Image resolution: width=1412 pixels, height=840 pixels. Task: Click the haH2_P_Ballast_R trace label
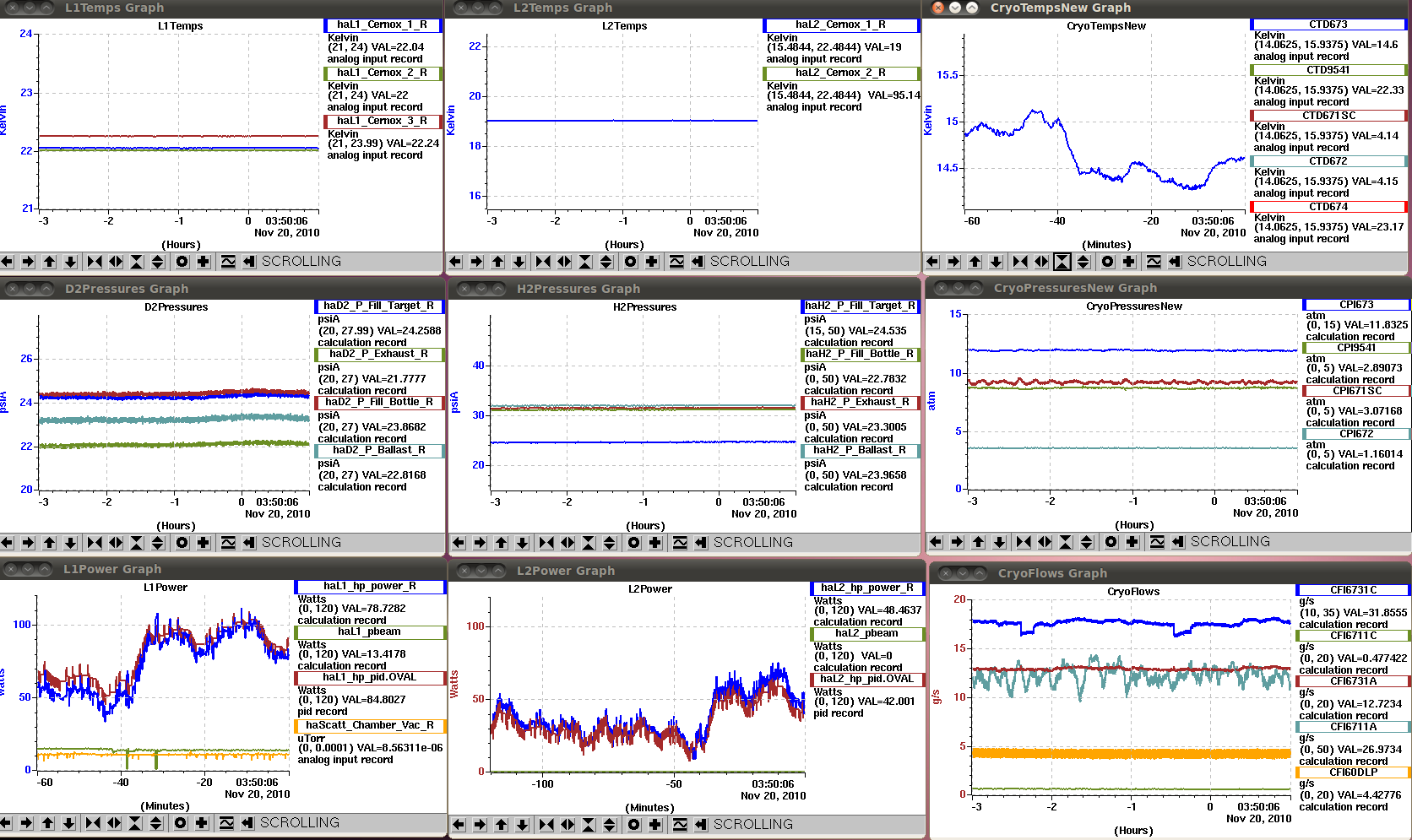coord(860,450)
